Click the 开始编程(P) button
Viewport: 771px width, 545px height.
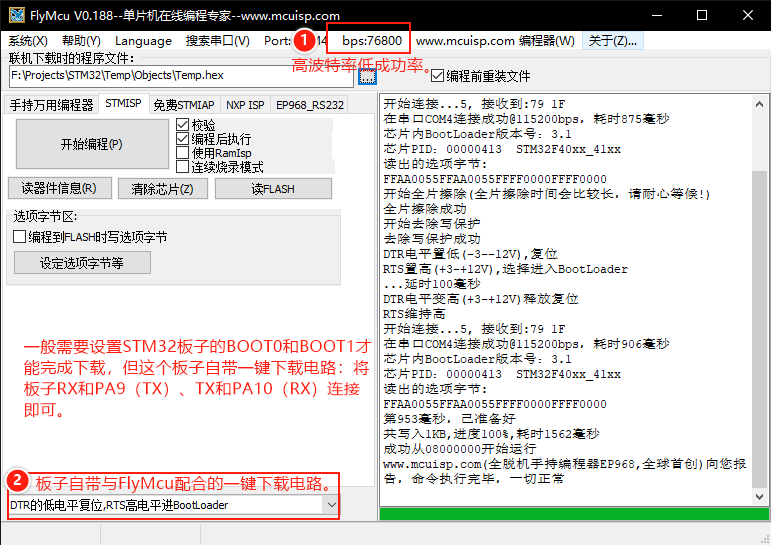coord(92,144)
